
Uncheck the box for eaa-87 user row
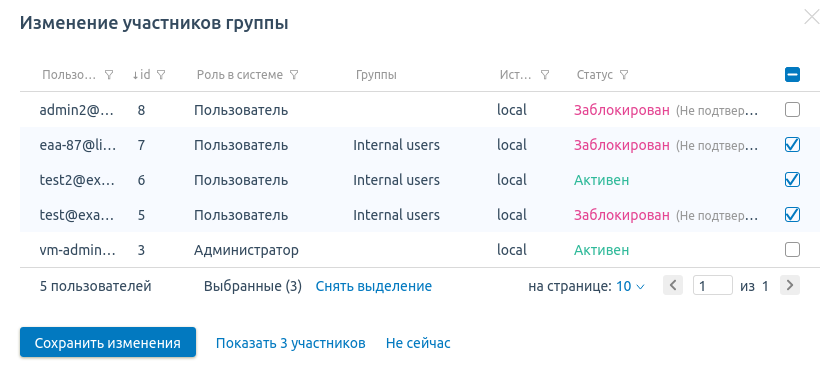click(x=792, y=145)
